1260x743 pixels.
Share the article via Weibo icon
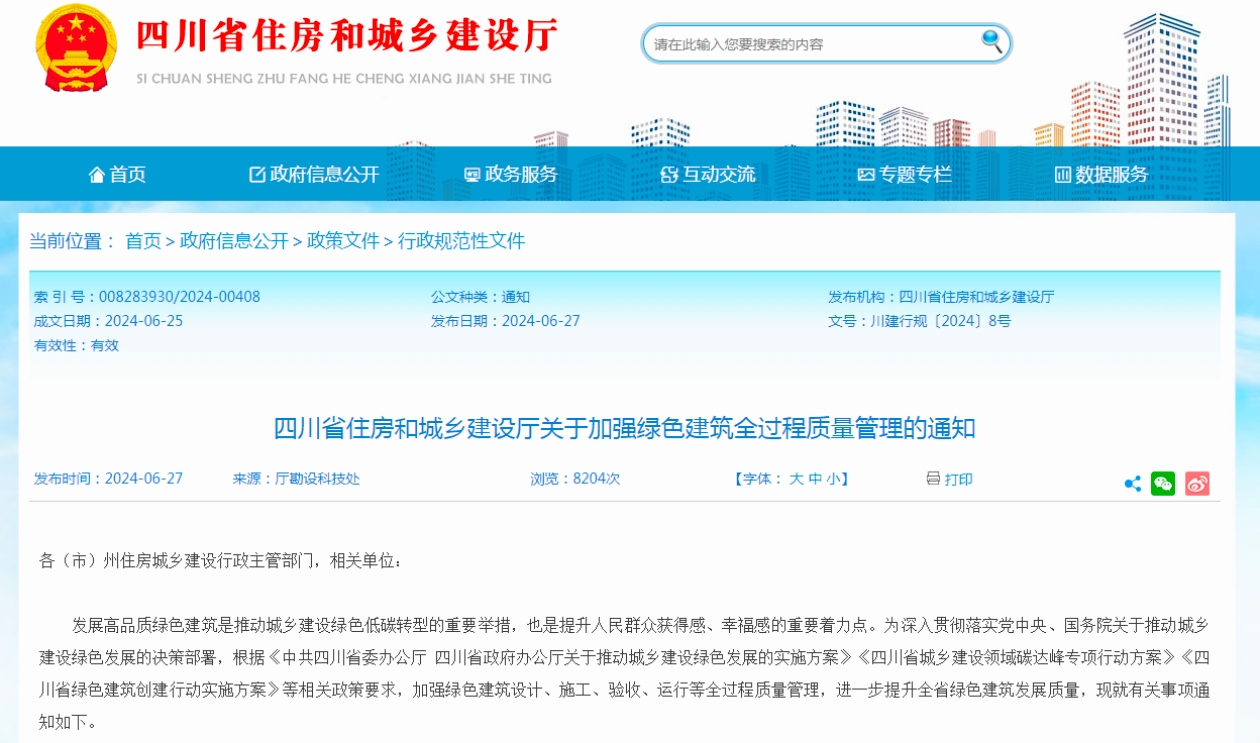[x=1197, y=484]
